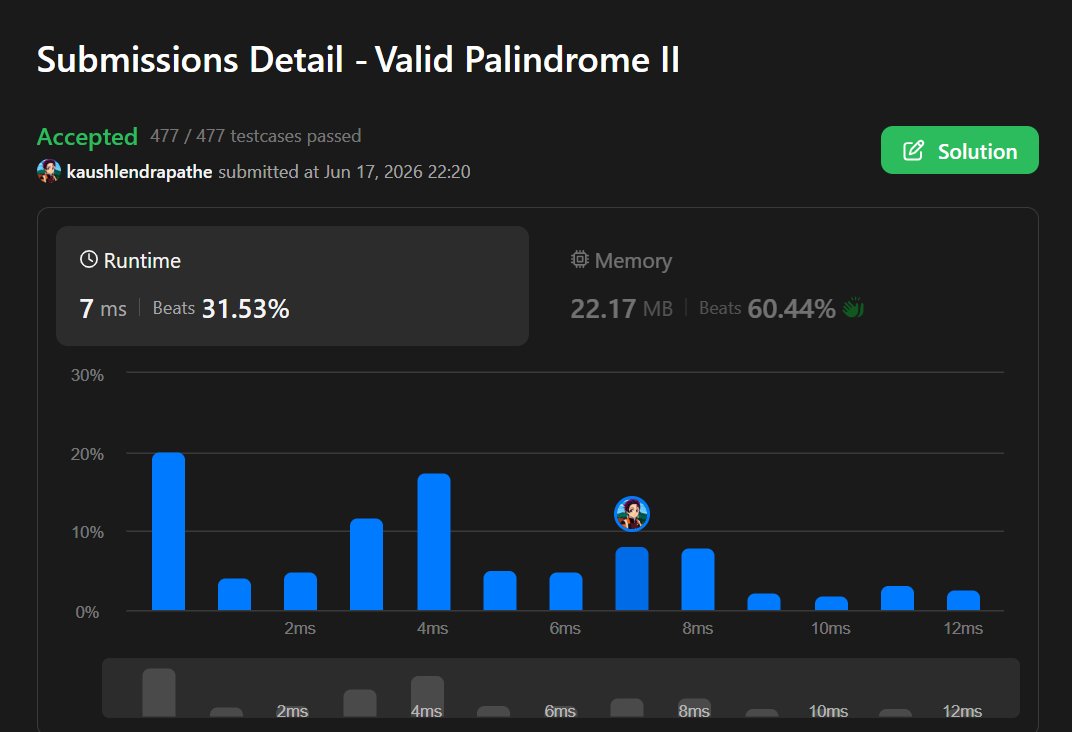Viewport: 1072px width, 732px height.
Task: Click the clock icon next to Runtime
Action: [x=89, y=259]
